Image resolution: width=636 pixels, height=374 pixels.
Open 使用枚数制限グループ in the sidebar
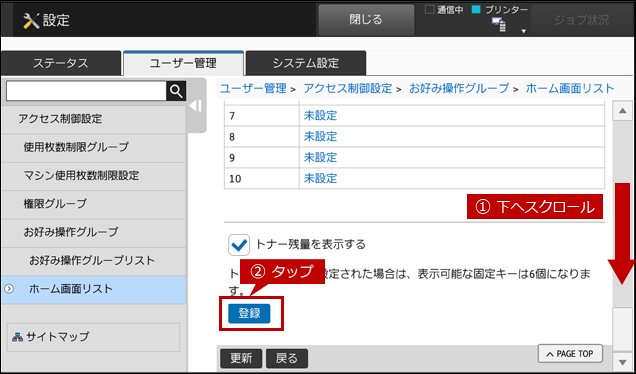[x=94, y=147]
